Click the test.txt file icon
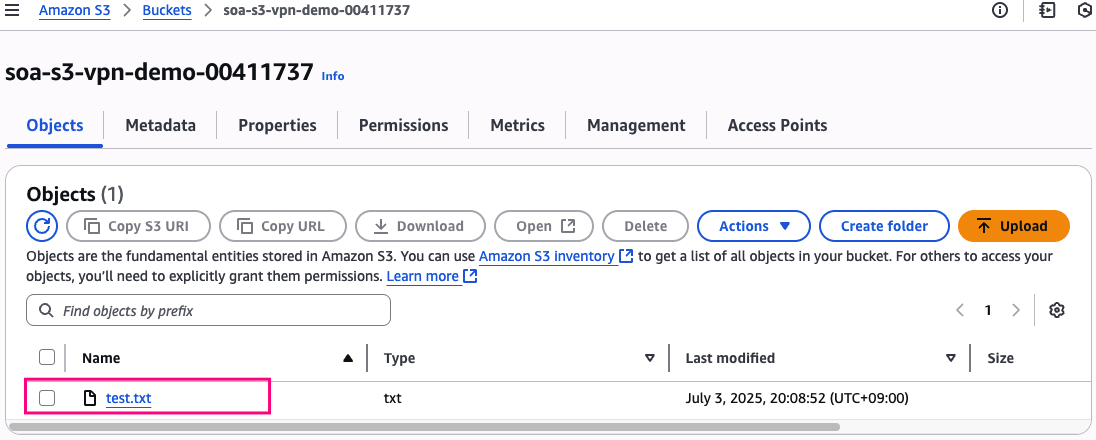 pos(90,399)
